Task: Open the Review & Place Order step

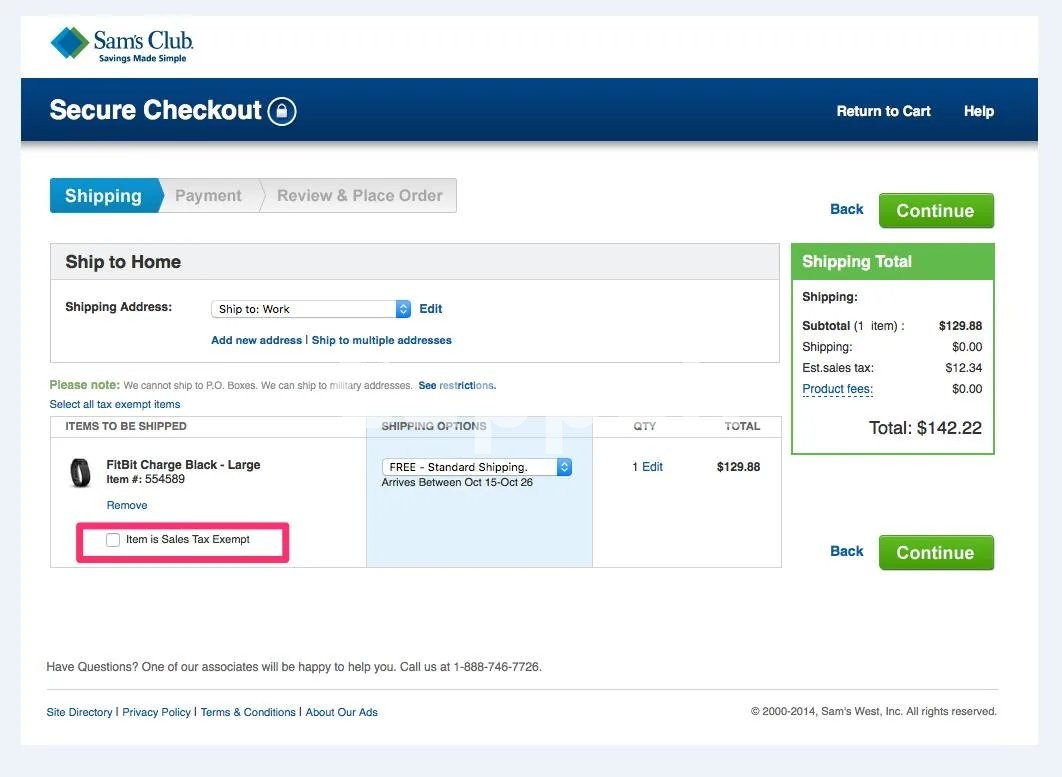Action: (359, 196)
